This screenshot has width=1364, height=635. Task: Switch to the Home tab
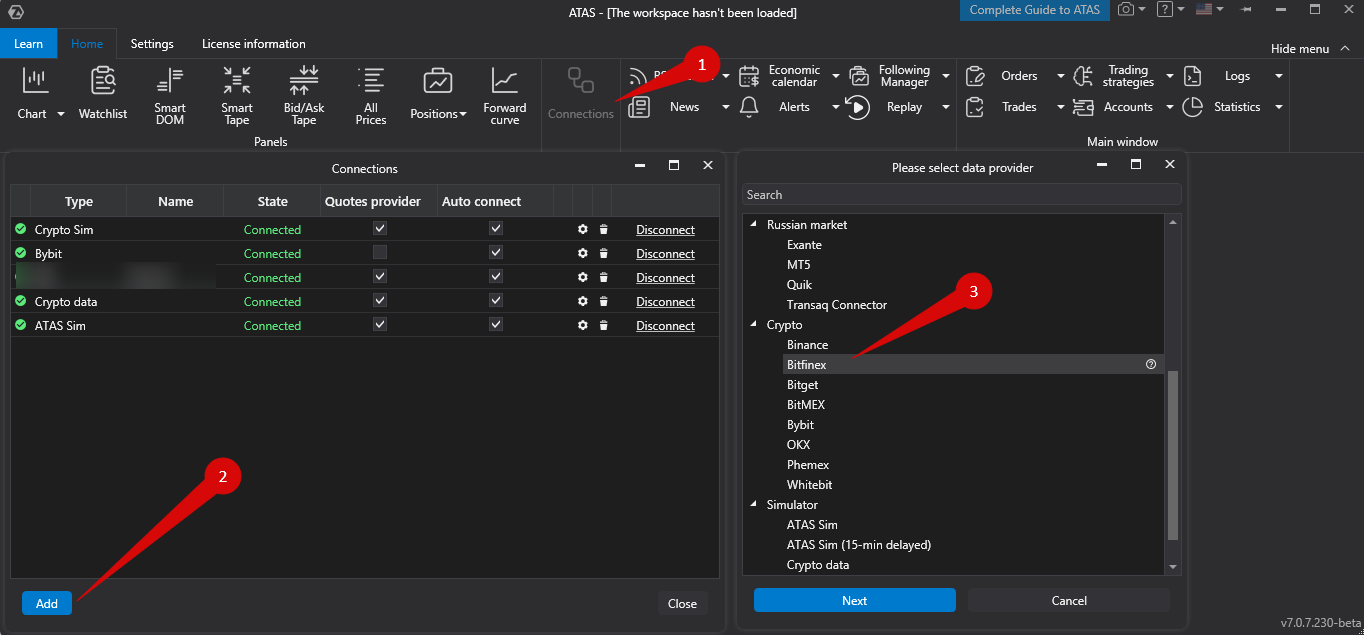coord(87,44)
